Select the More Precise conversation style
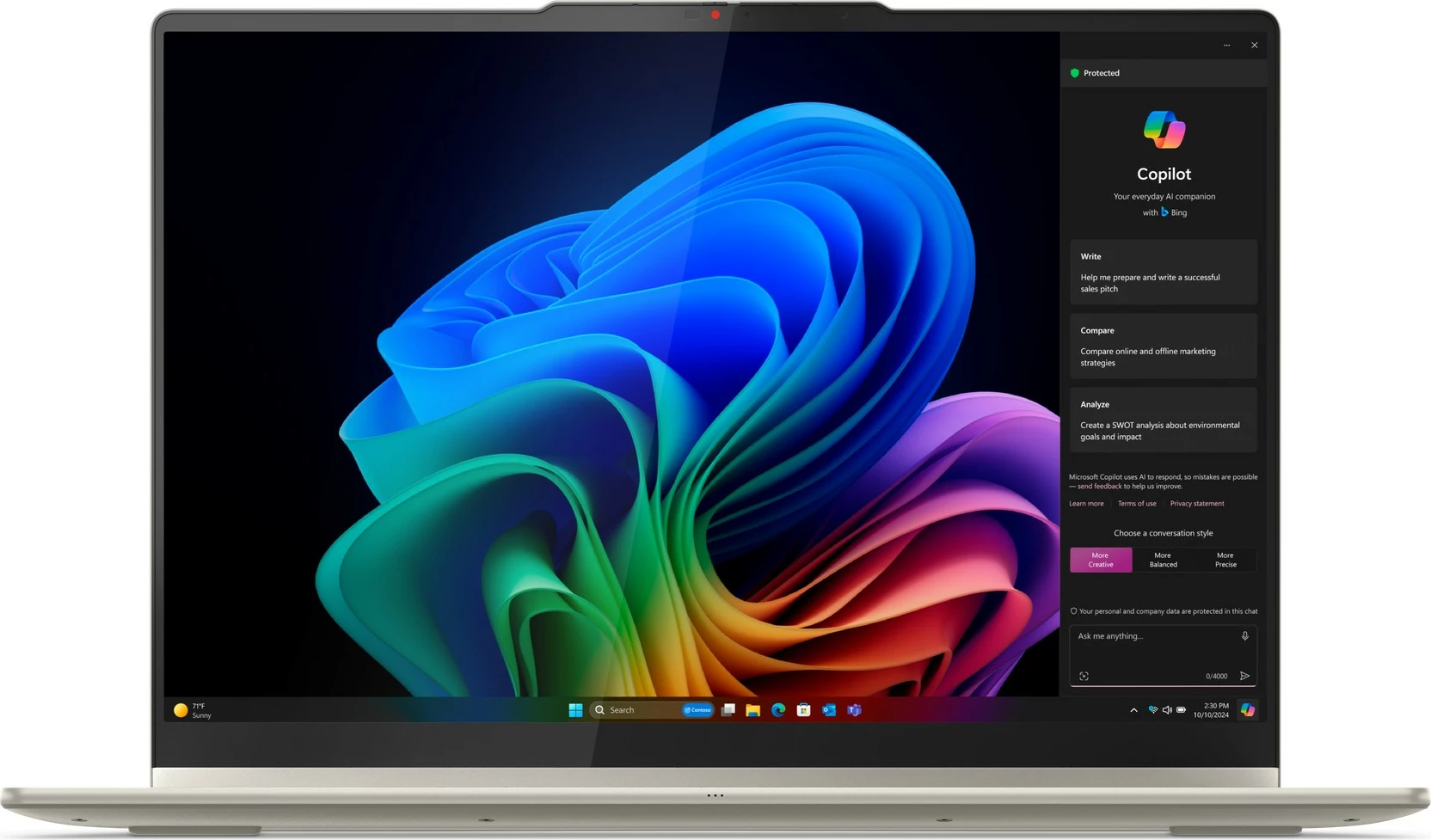 [x=1225, y=560]
